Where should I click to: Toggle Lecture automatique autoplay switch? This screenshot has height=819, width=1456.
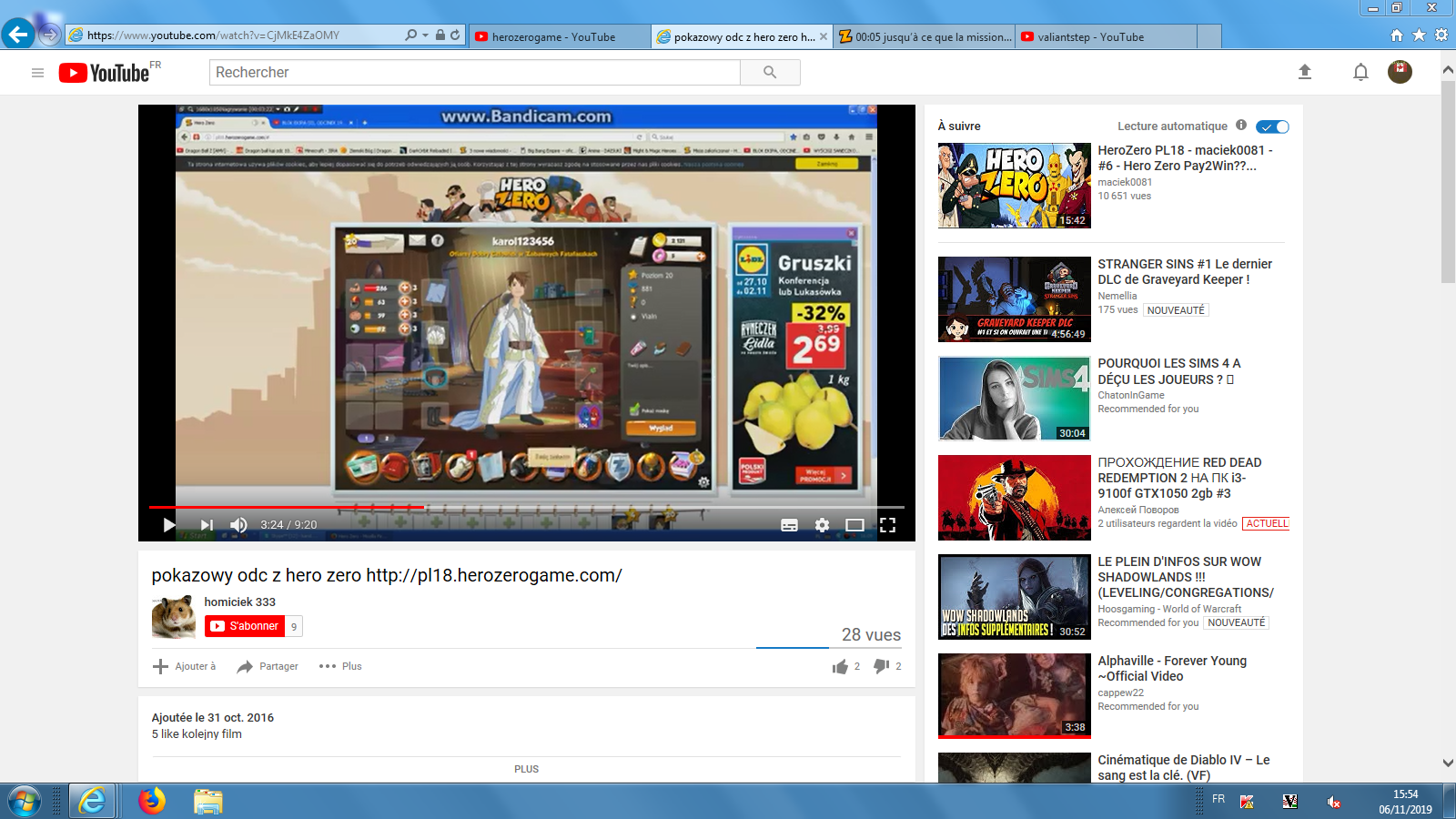click(1272, 126)
